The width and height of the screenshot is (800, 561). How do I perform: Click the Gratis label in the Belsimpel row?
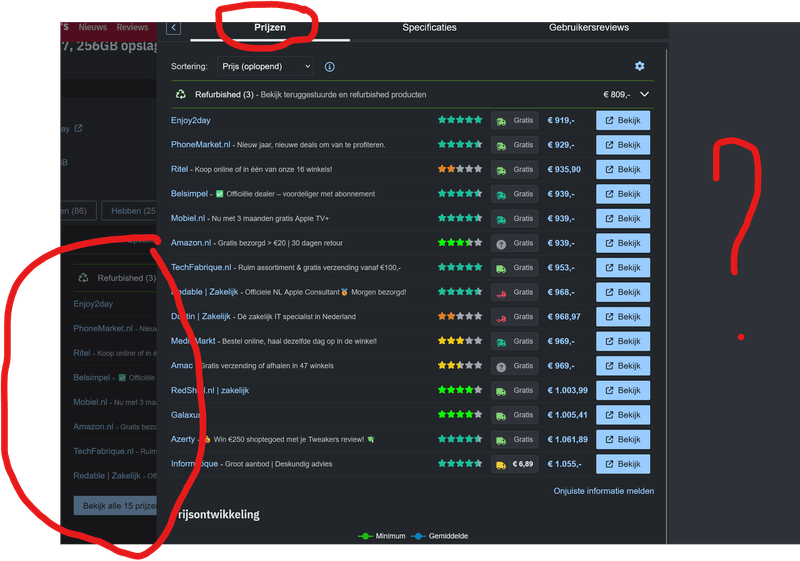click(x=523, y=194)
